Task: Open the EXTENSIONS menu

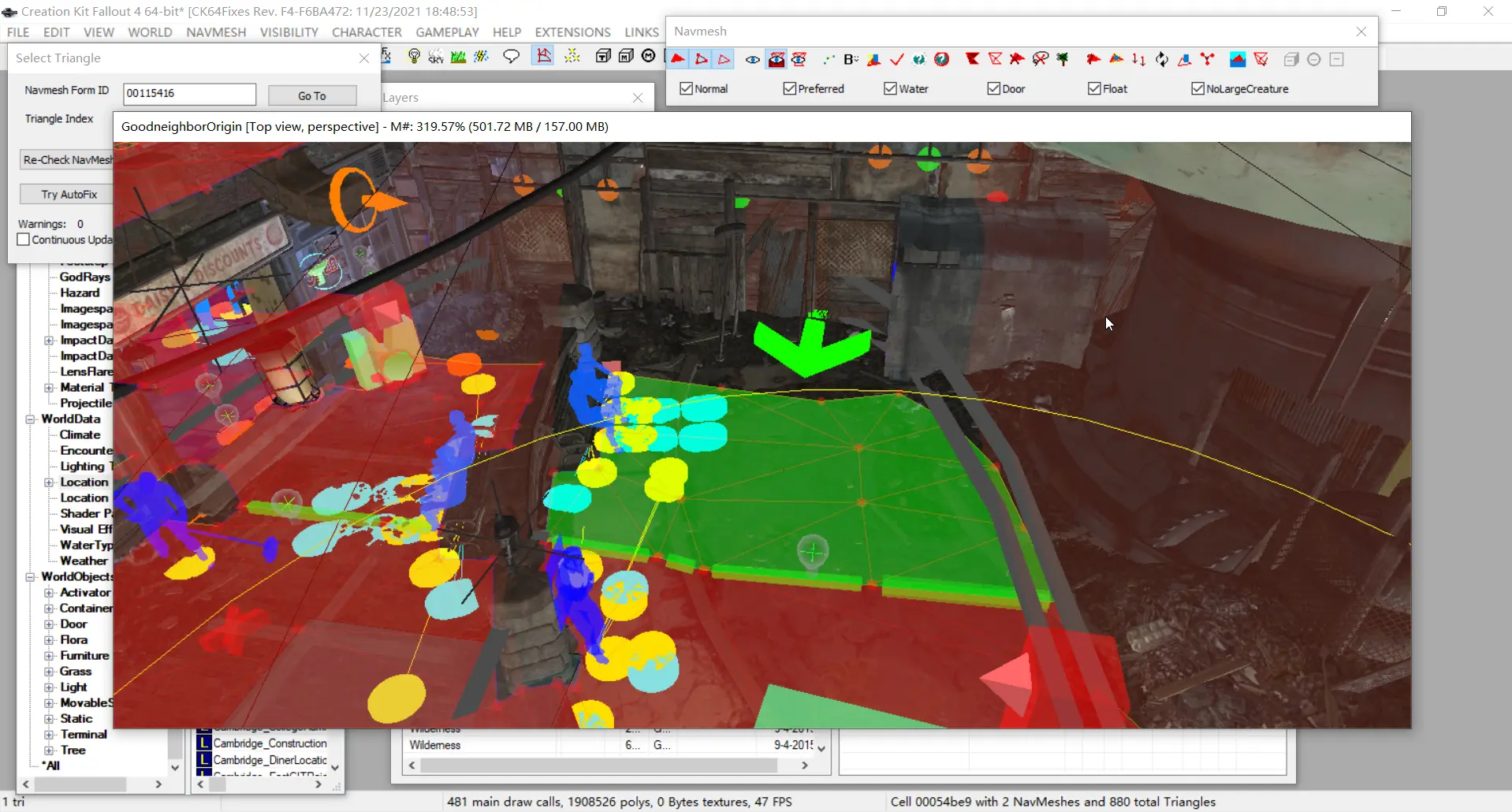Action: pos(572,32)
